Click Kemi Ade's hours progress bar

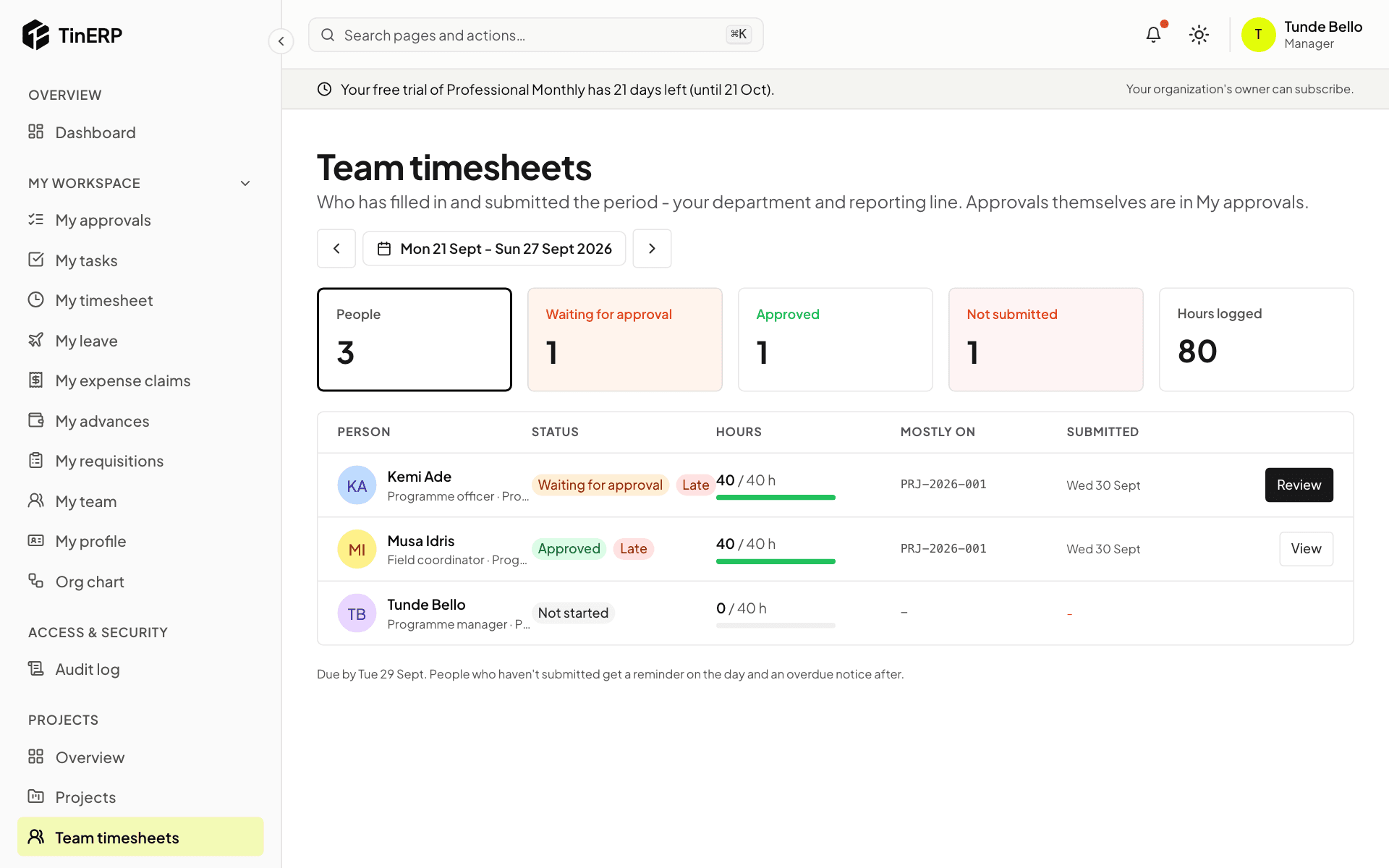tap(776, 497)
